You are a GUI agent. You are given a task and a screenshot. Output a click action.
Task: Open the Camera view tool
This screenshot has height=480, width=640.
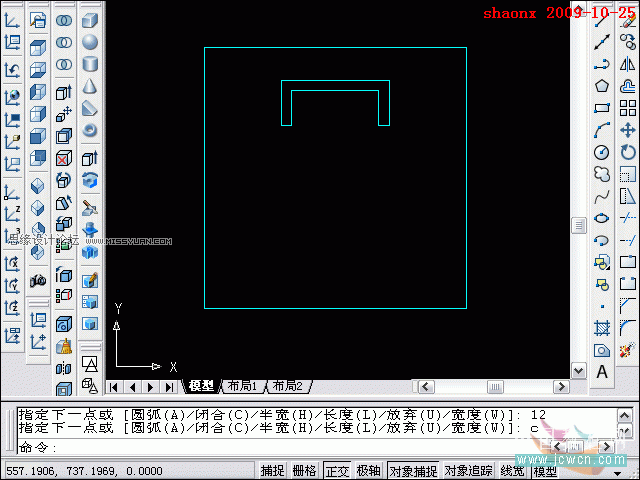(x=38, y=280)
